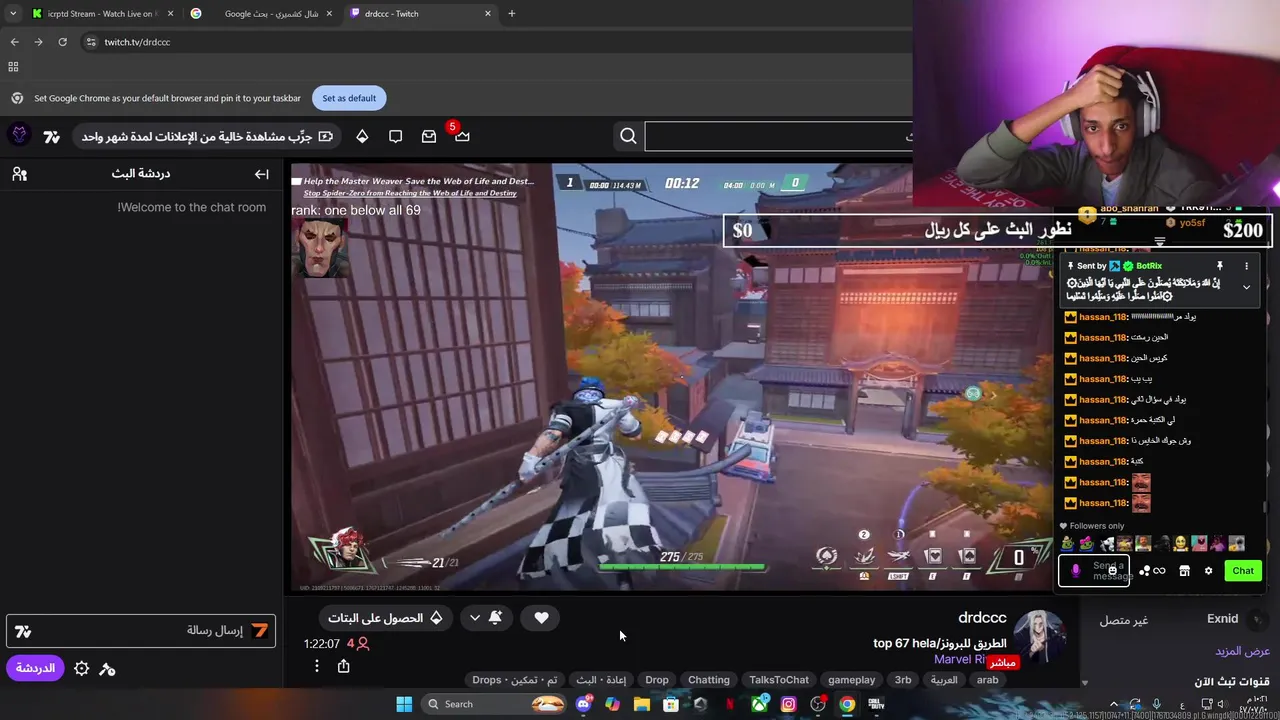1280x720 pixels.
Task: Open the user avatar menu on Twitch
Action: [19, 135]
